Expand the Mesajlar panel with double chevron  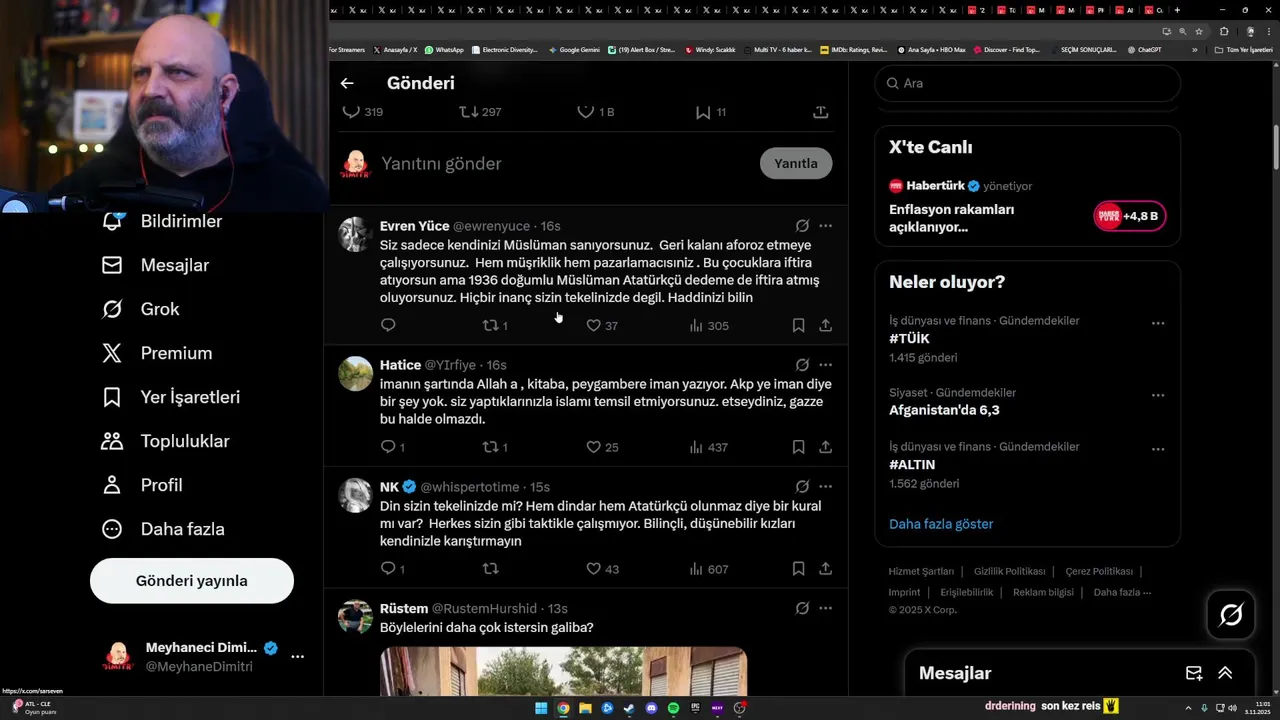(x=1225, y=673)
